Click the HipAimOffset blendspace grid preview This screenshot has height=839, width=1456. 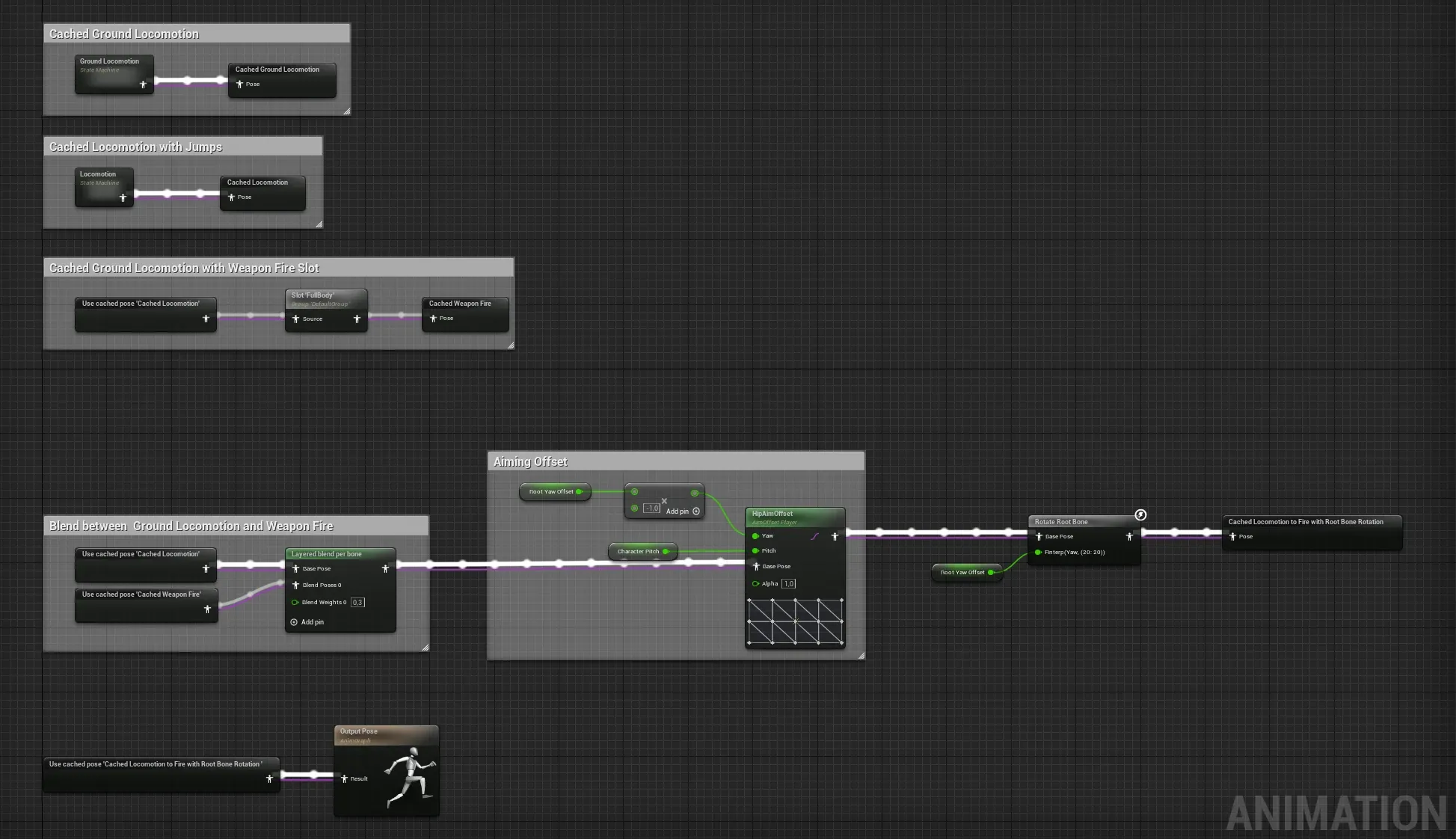(x=795, y=621)
